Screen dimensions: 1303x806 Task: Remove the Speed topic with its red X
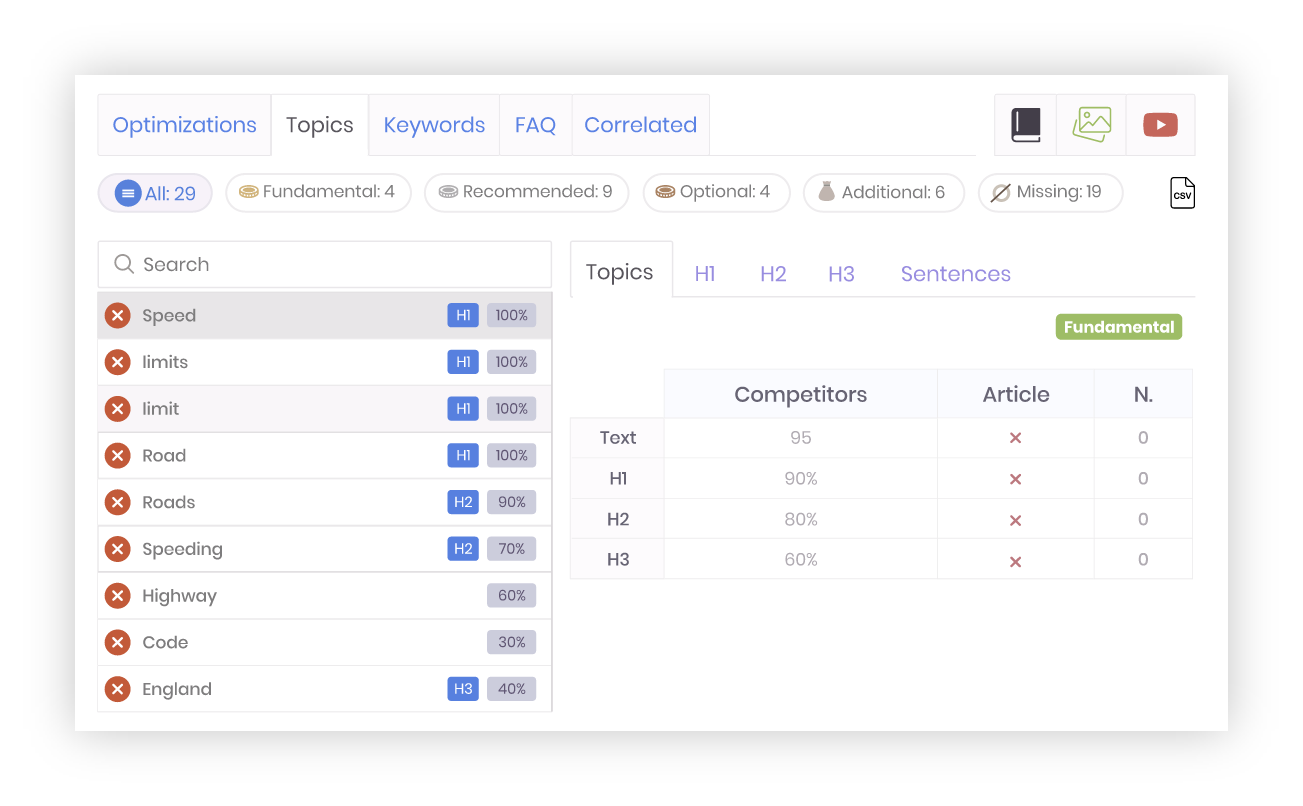coord(117,315)
